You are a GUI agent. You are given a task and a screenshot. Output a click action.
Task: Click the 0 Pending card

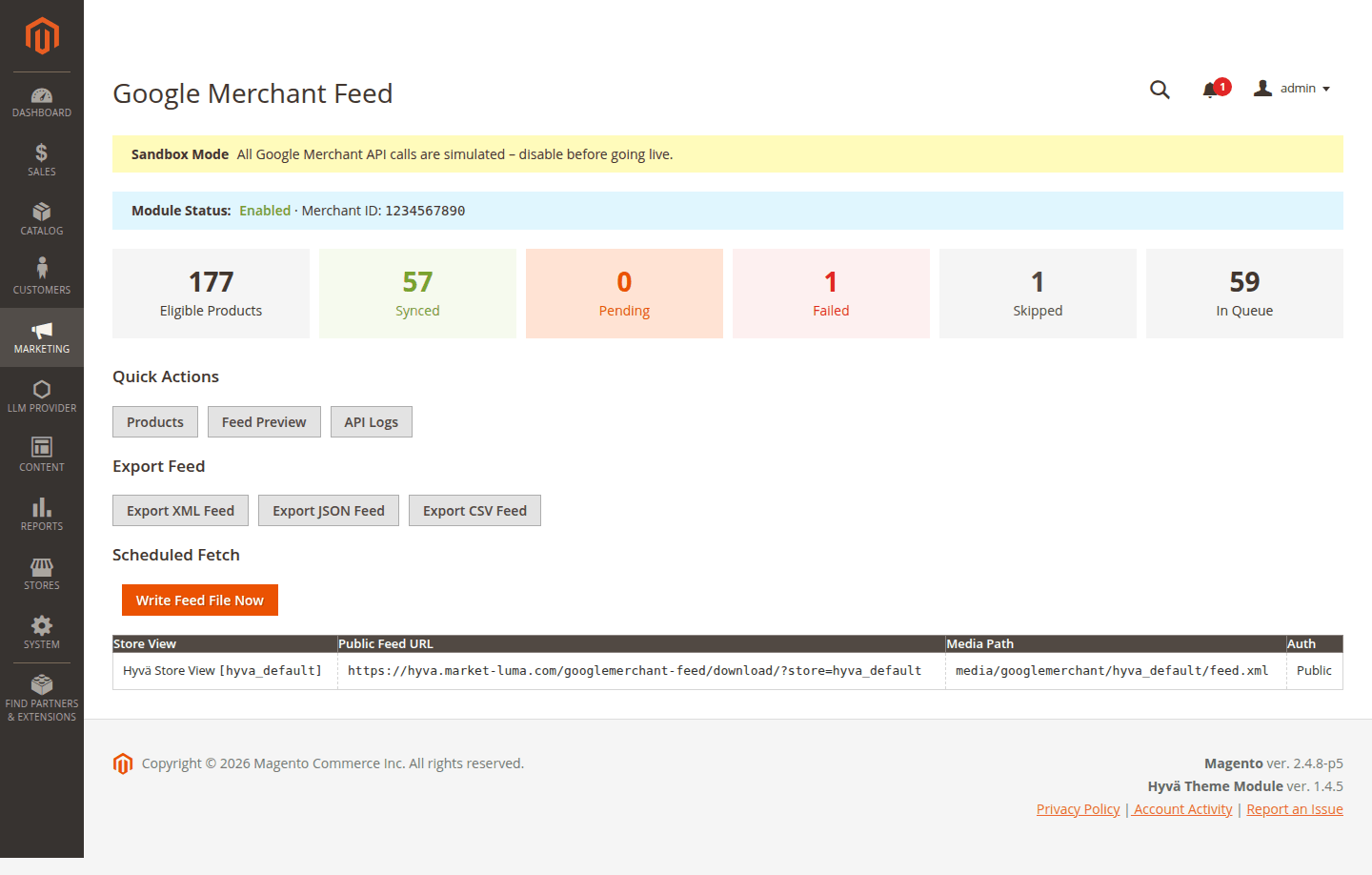coord(624,294)
